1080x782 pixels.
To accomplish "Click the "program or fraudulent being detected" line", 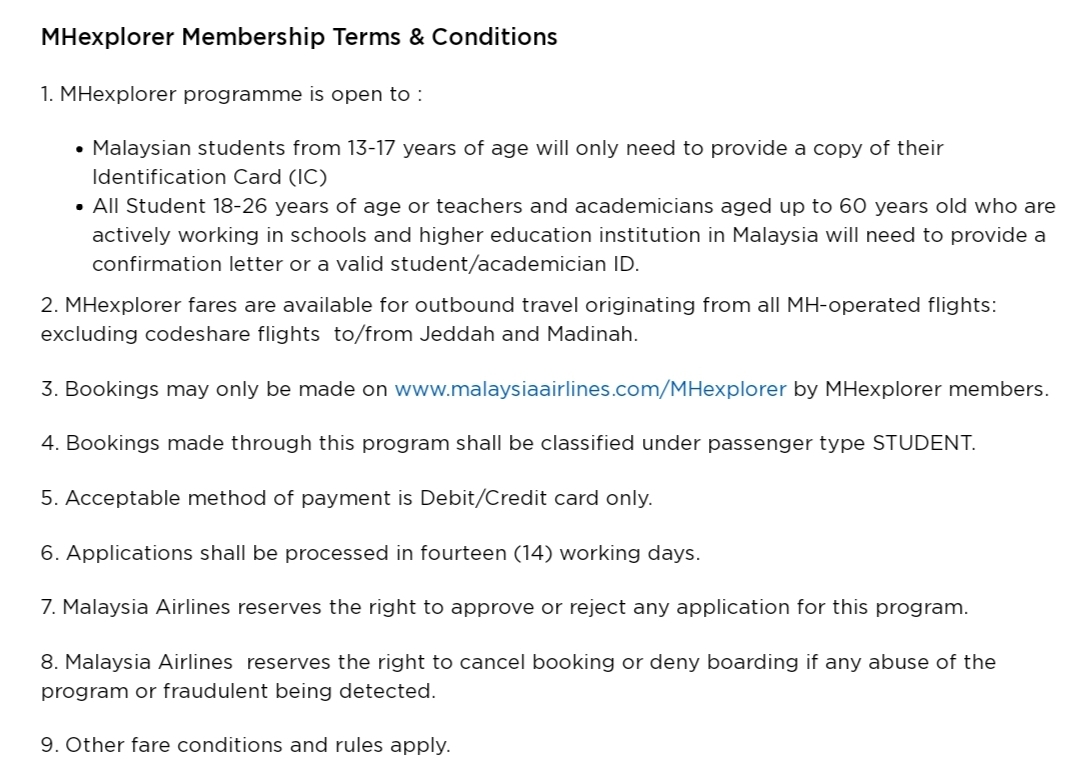I will (x=238, y=691).
